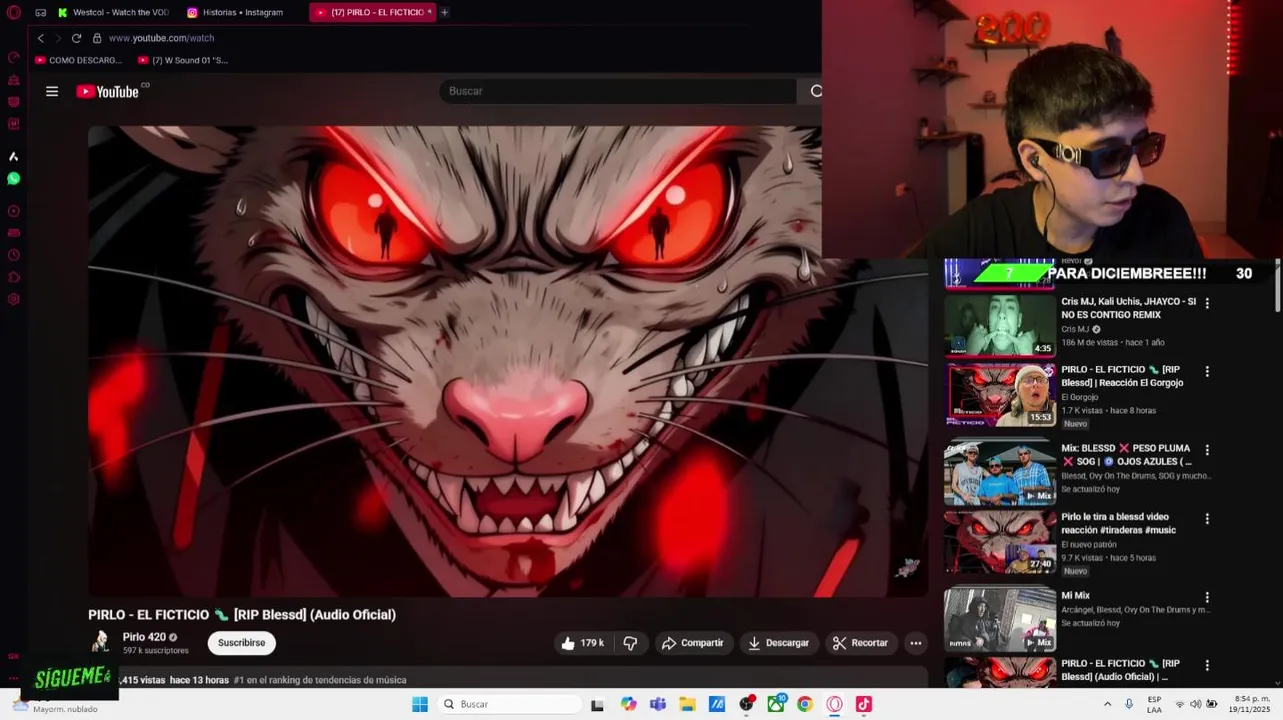
Task: Click the Recortar clip button
Action: [x=860, y=643]
